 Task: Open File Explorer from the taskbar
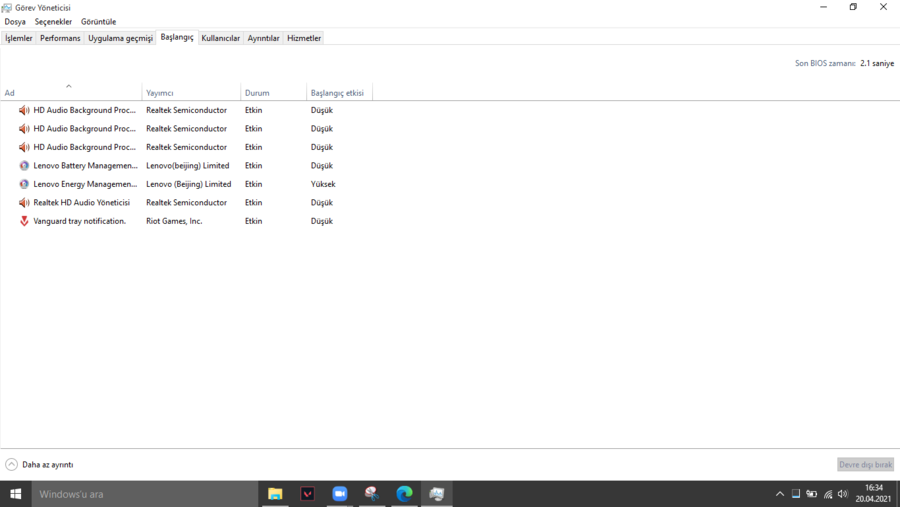(x=275, y=494)
